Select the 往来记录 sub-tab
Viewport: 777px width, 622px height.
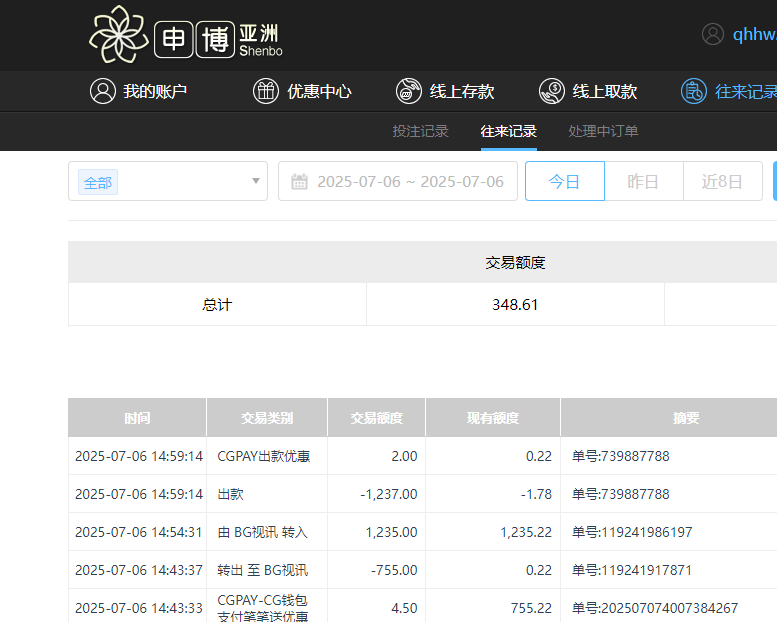coord(508,131)
